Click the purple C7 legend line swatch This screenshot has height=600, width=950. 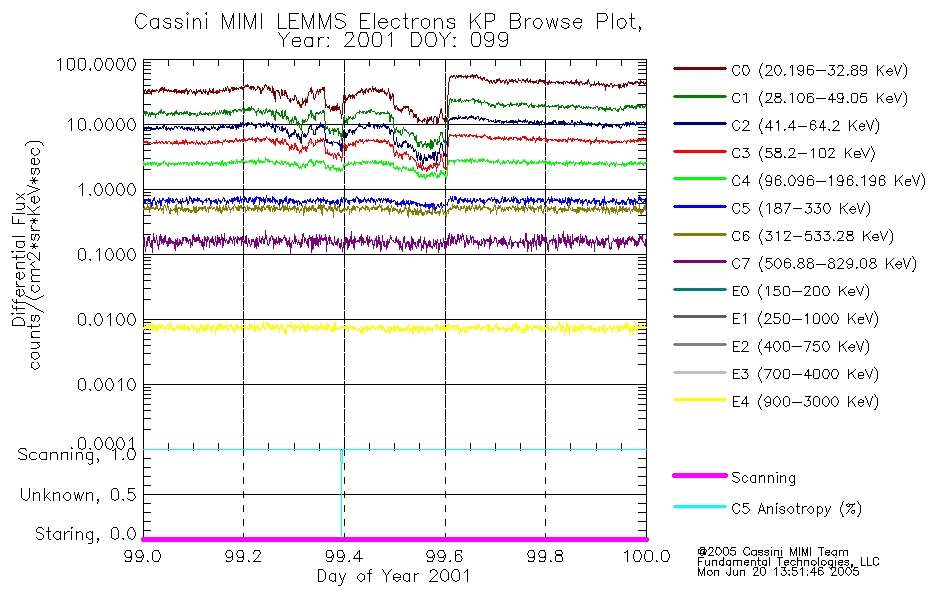pyautogui.click(x=700, y=262)
